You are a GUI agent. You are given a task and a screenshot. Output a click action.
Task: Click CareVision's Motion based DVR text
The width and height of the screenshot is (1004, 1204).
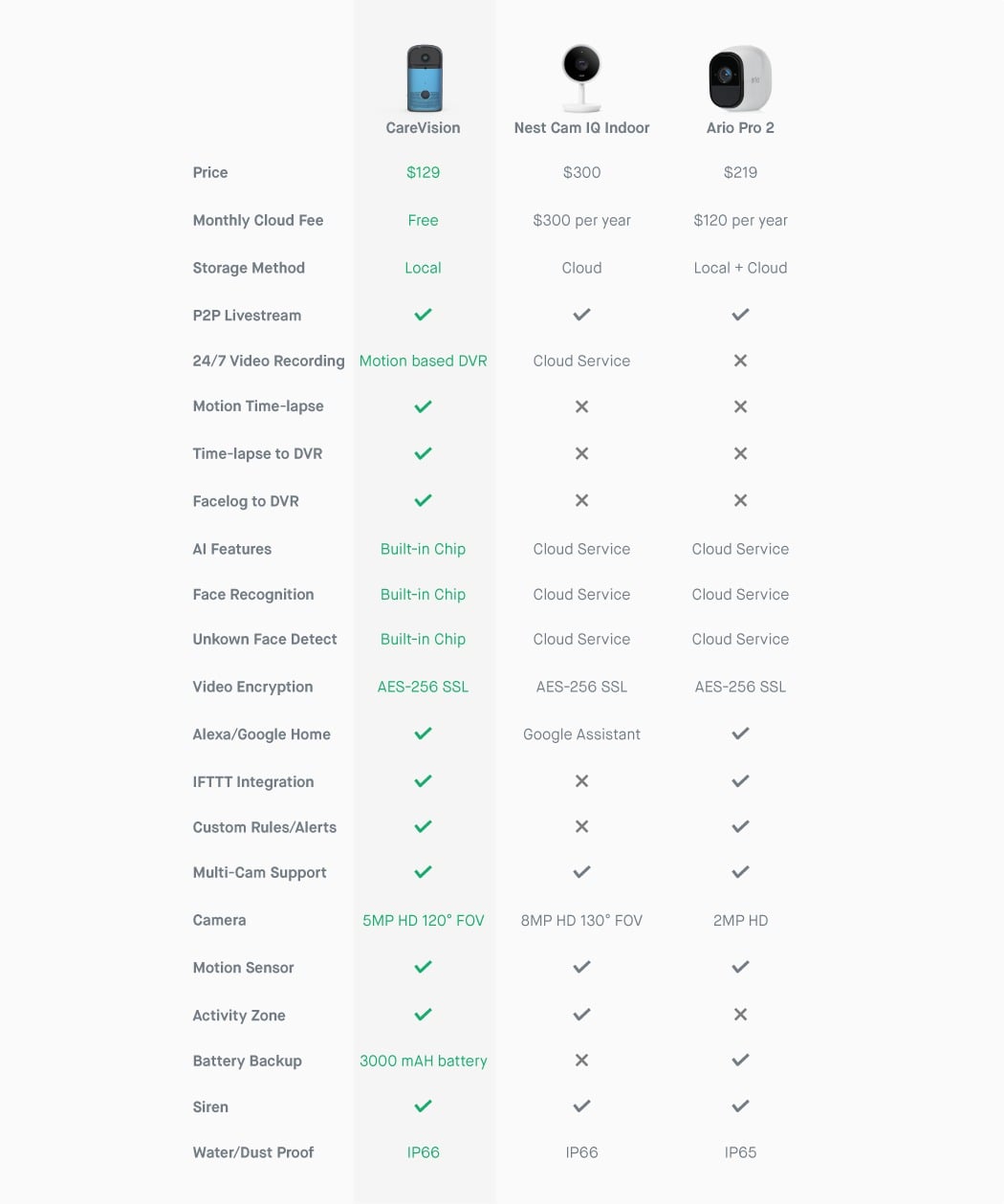coord(423,361)
